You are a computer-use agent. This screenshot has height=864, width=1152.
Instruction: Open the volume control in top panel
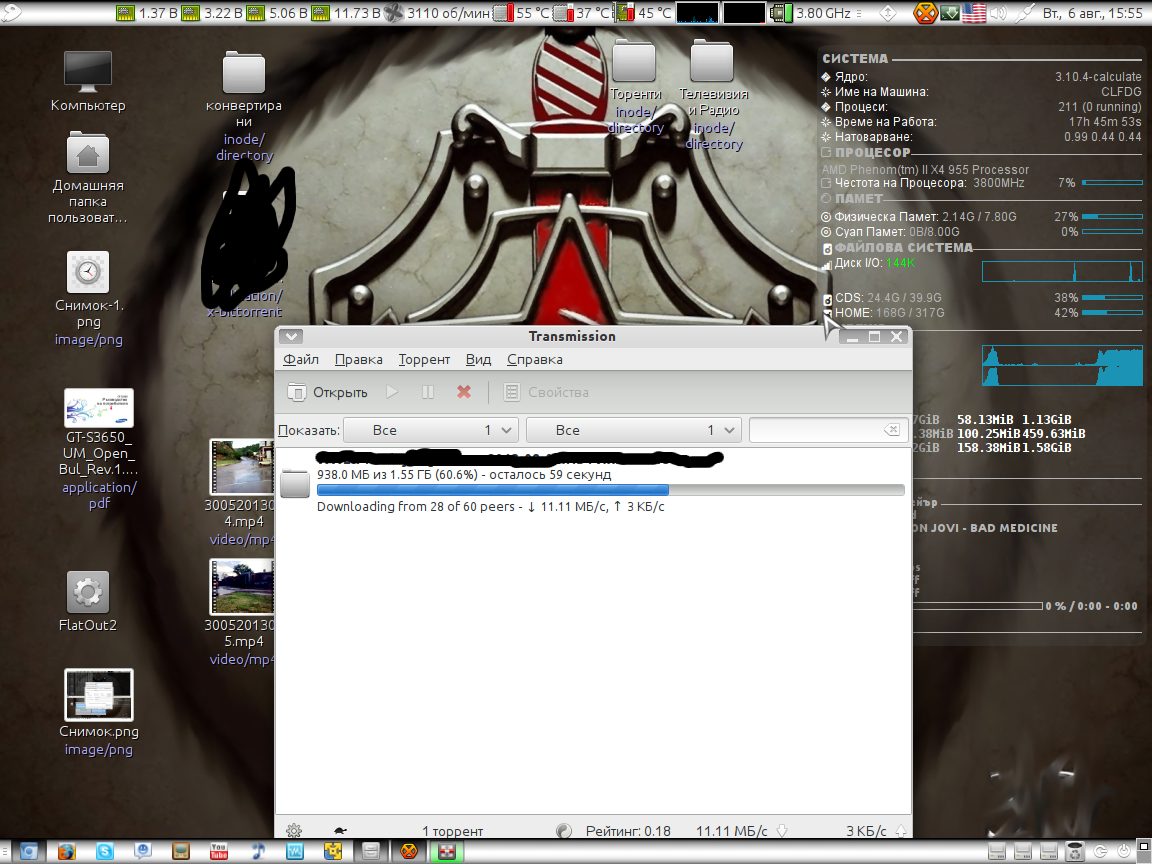tap(997, 12)
